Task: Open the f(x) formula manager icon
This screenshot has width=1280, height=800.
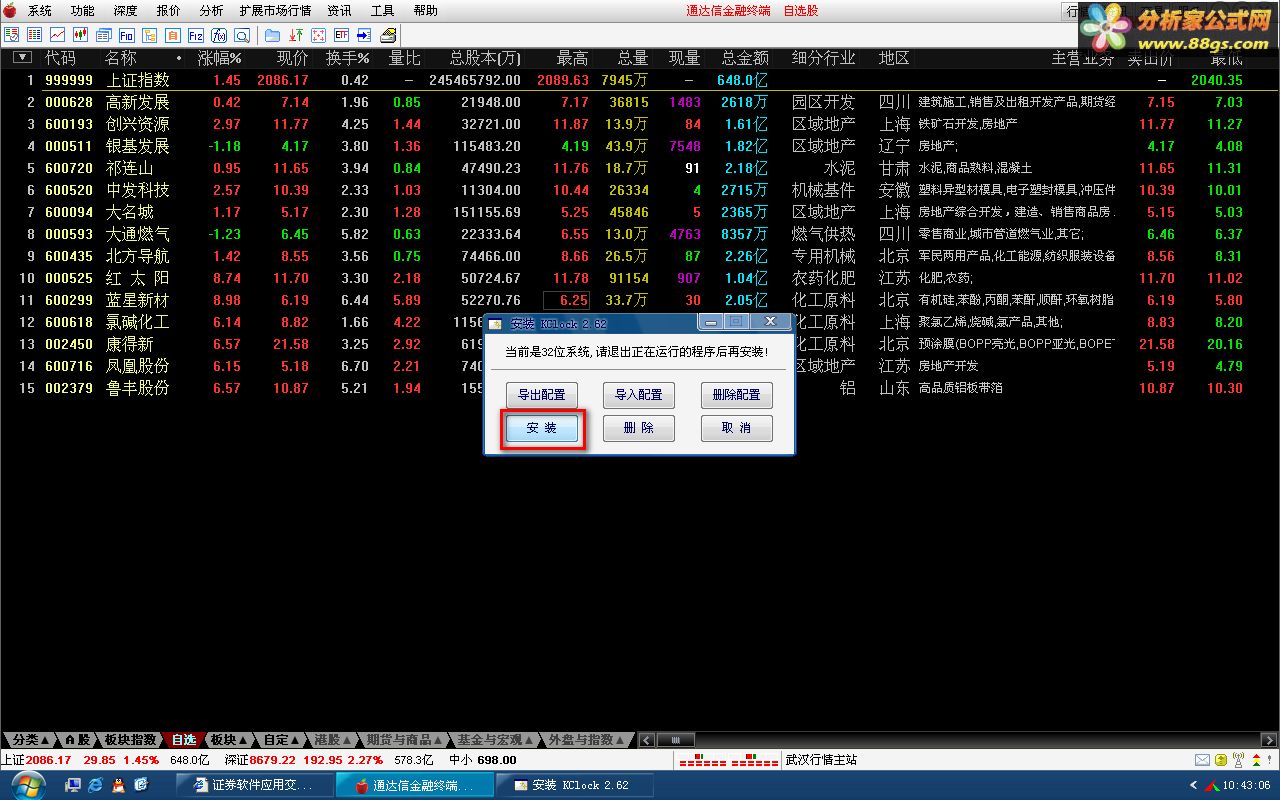Action: pos(219,35)
